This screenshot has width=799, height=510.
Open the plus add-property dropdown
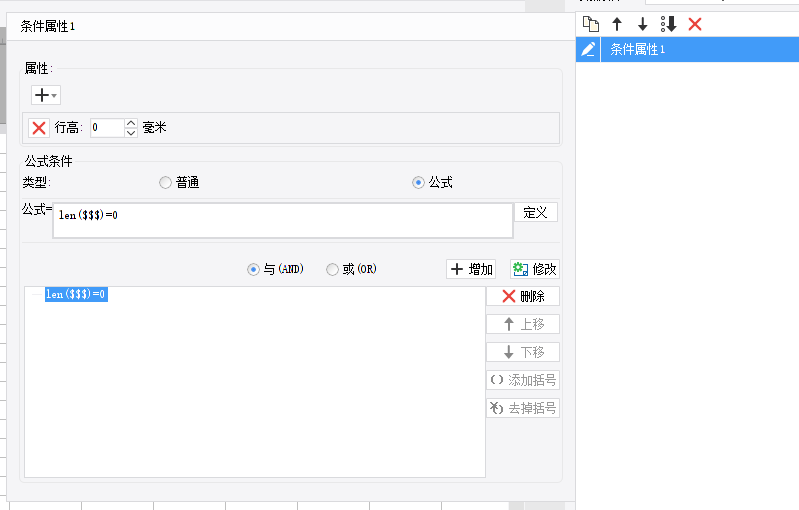point(46,95)
